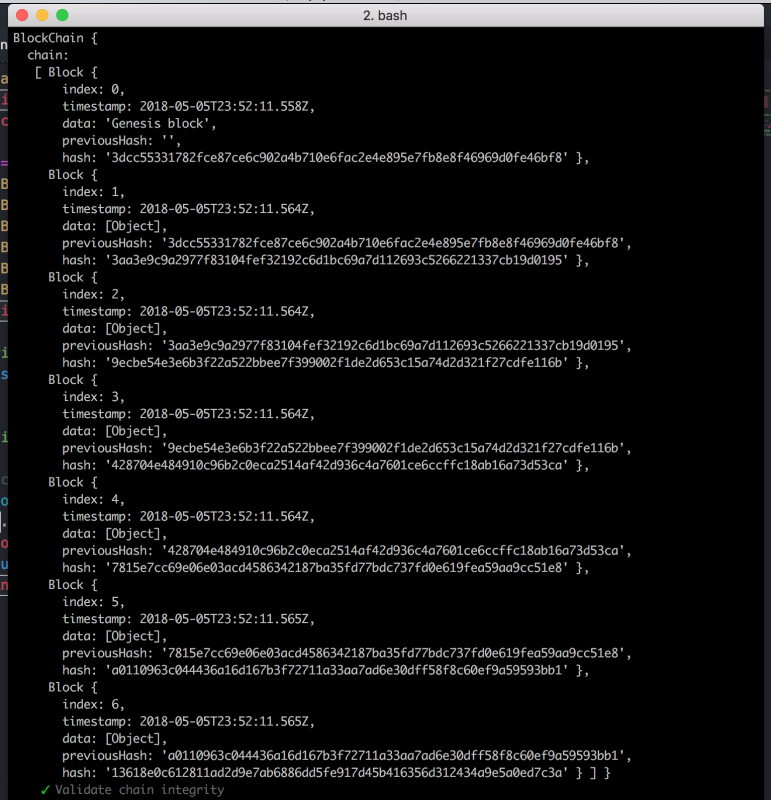Click the "2. bash" window title

(384, 16)
